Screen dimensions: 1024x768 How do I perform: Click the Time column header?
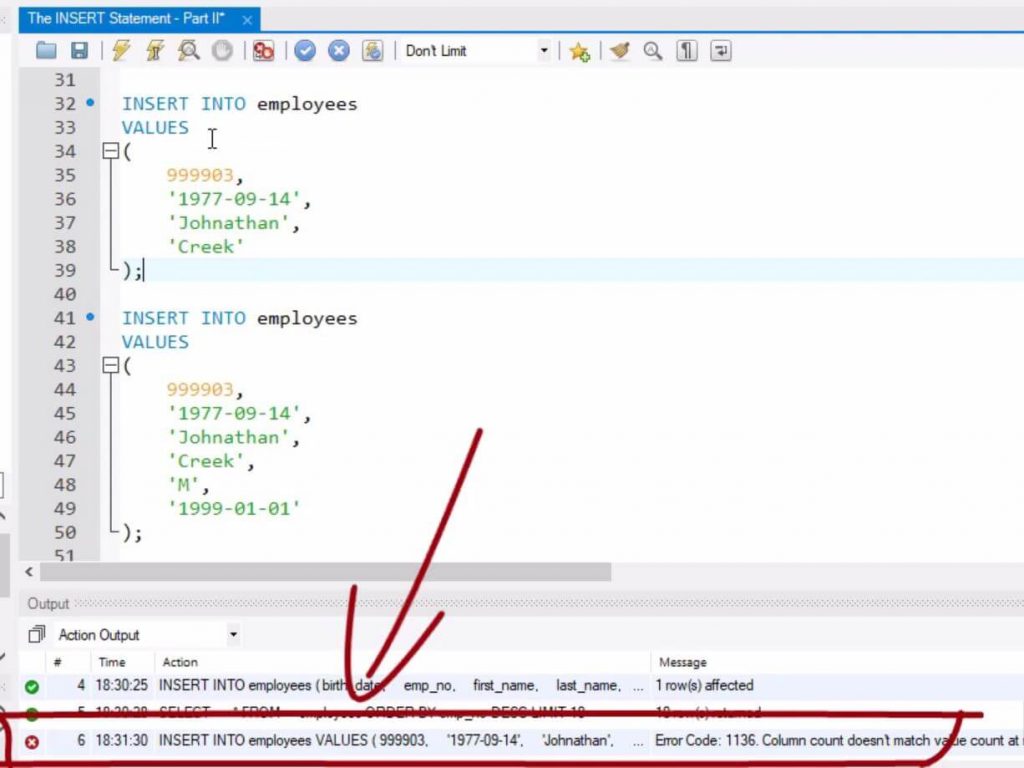(x=112, y=662)
